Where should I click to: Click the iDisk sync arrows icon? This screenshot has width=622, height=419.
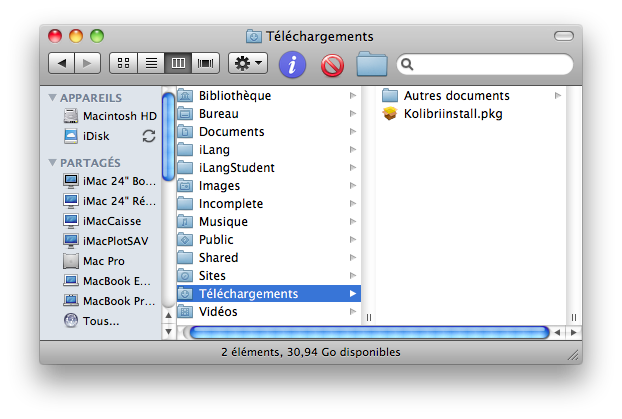(149, 136)
